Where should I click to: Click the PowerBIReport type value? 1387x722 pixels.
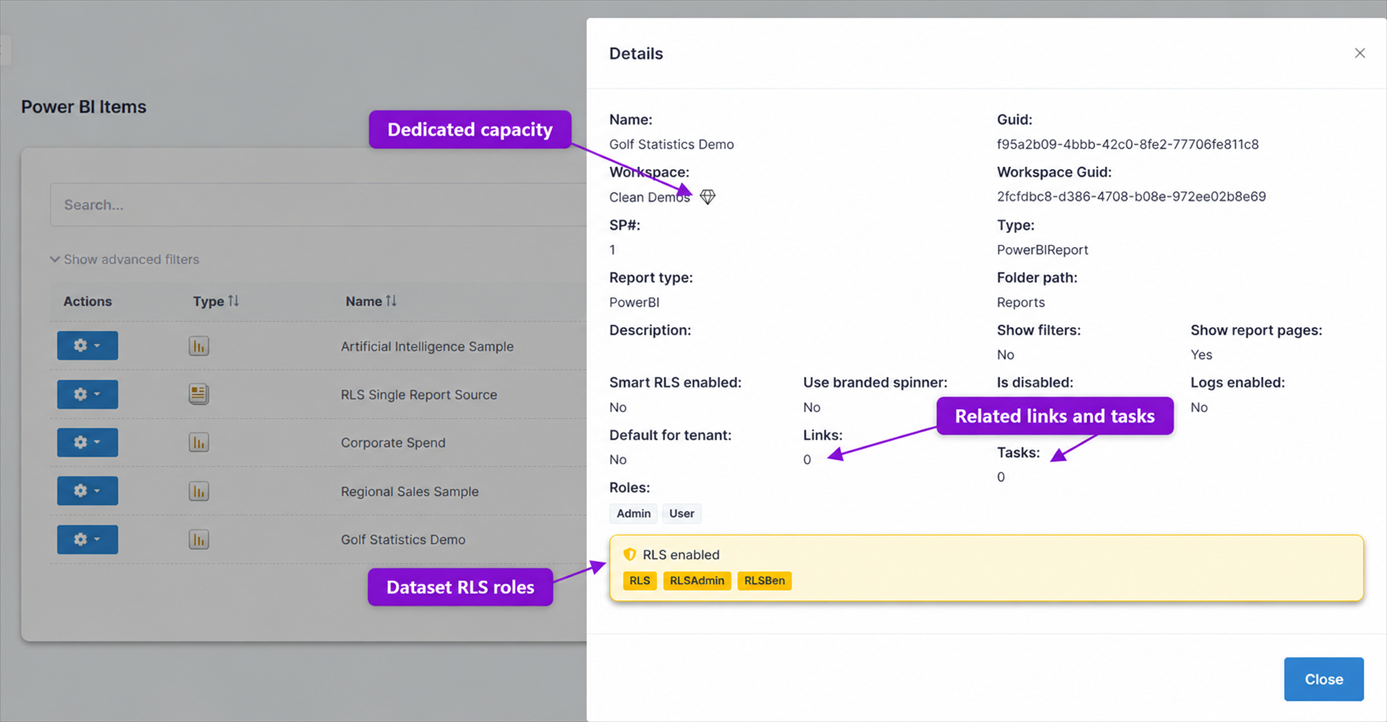1043,250
